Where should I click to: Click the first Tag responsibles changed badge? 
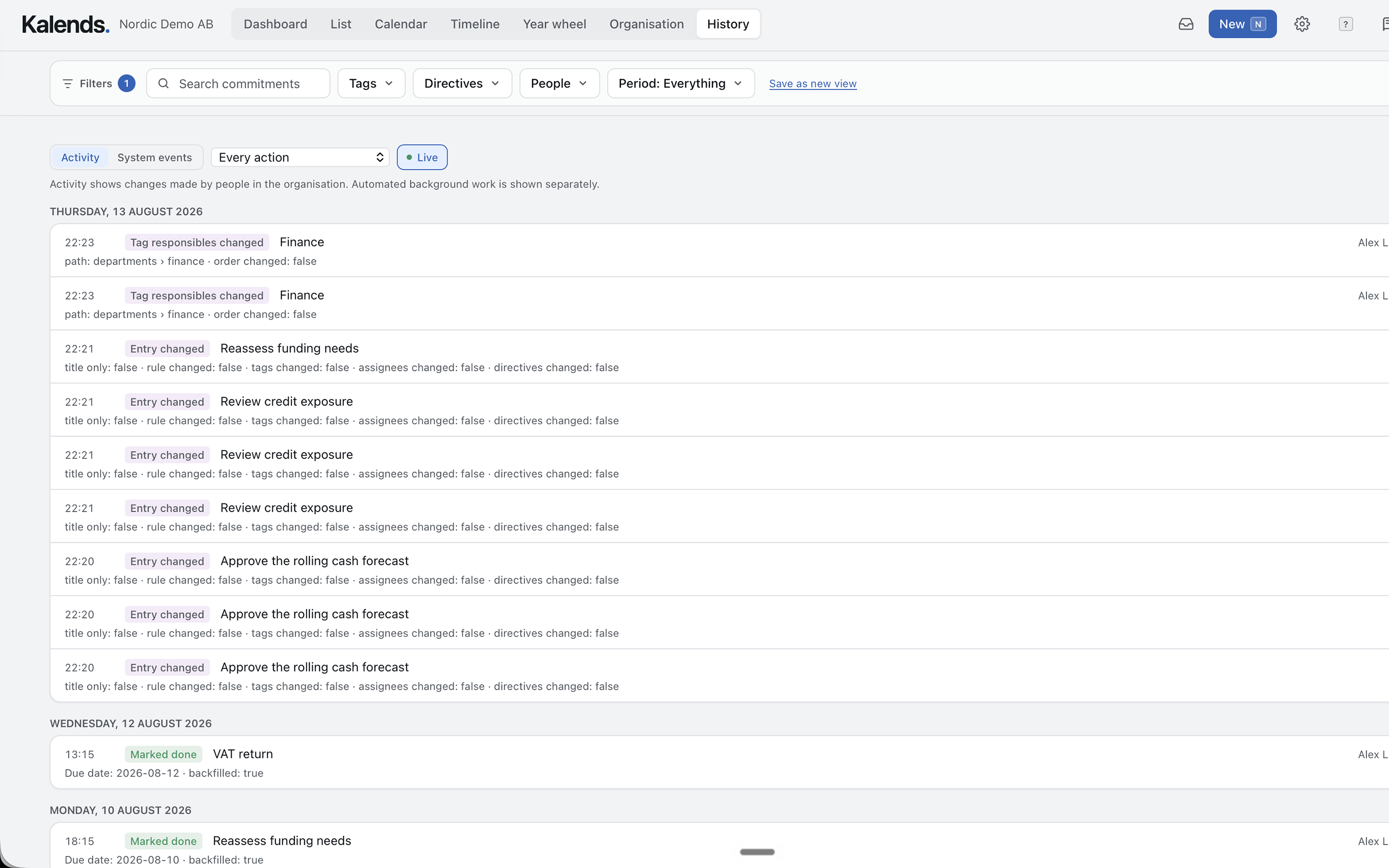coord(196,242)
